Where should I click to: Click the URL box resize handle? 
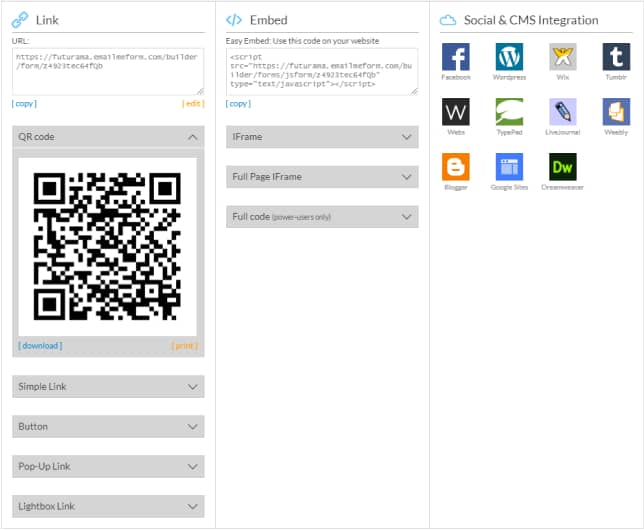[200, 92]
